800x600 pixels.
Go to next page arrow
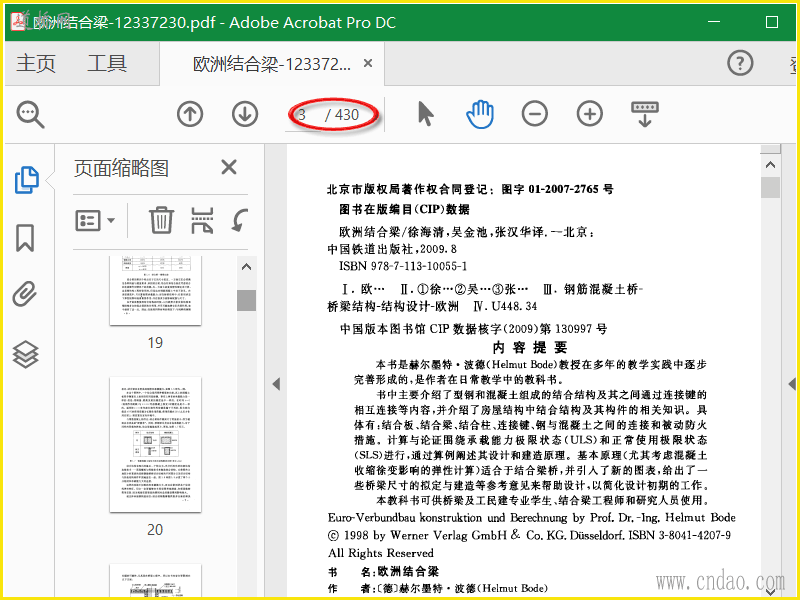point(245,114)
